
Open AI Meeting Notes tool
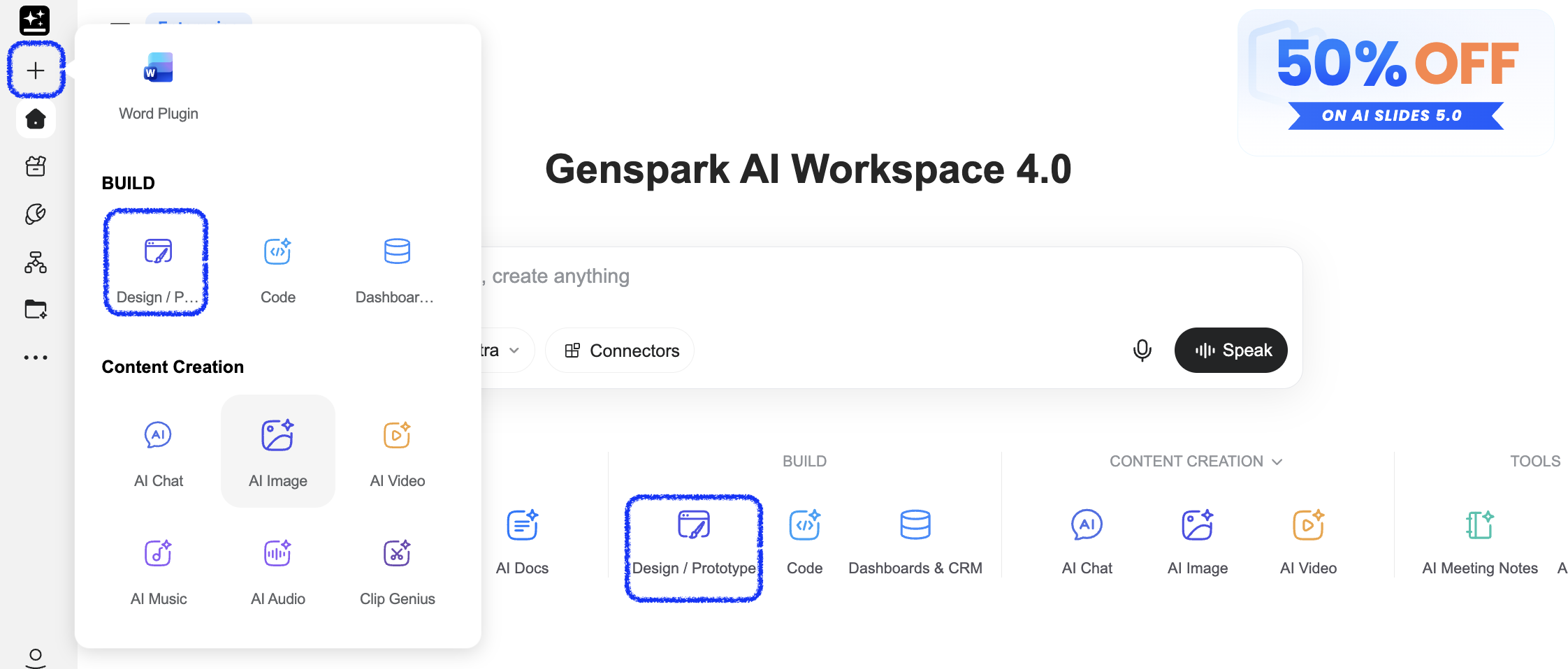point(1479,542)
